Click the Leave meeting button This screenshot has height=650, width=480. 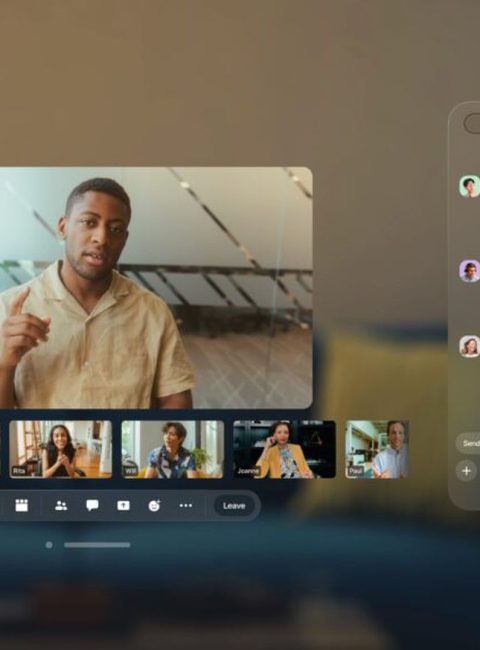pyautogui.click(x=234, y=506)
